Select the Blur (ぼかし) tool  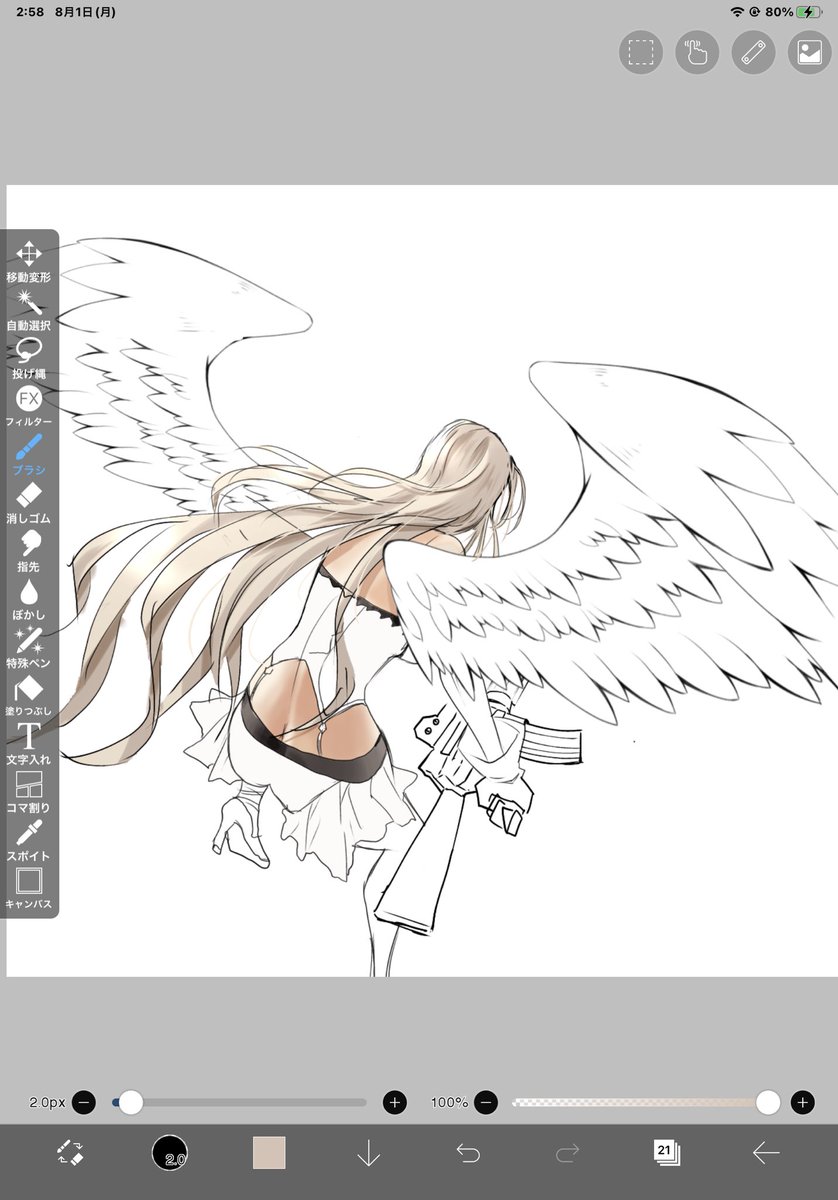point(28,600)
